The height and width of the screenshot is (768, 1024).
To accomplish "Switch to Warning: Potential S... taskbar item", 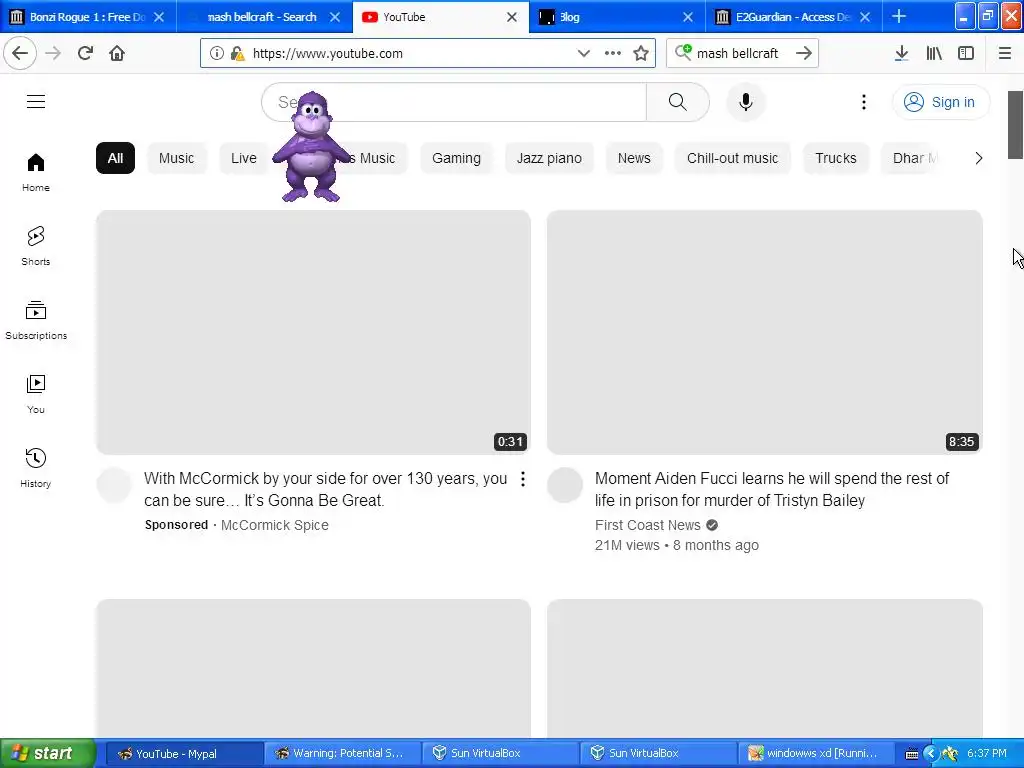I will tap(342, 753).
